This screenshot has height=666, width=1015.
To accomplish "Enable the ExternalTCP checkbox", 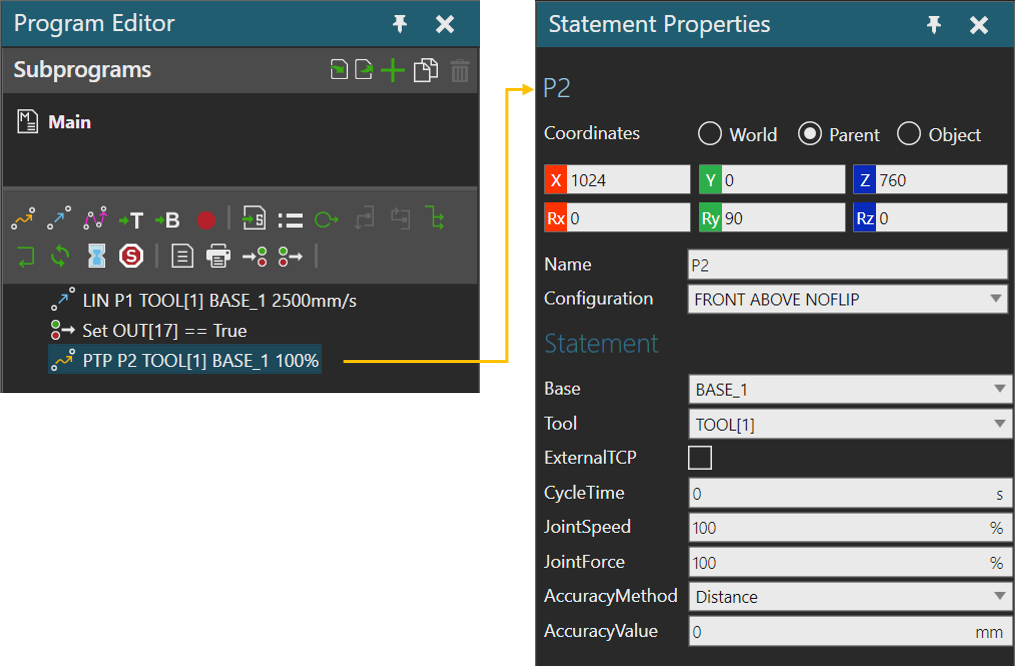I will click(700, 458).
